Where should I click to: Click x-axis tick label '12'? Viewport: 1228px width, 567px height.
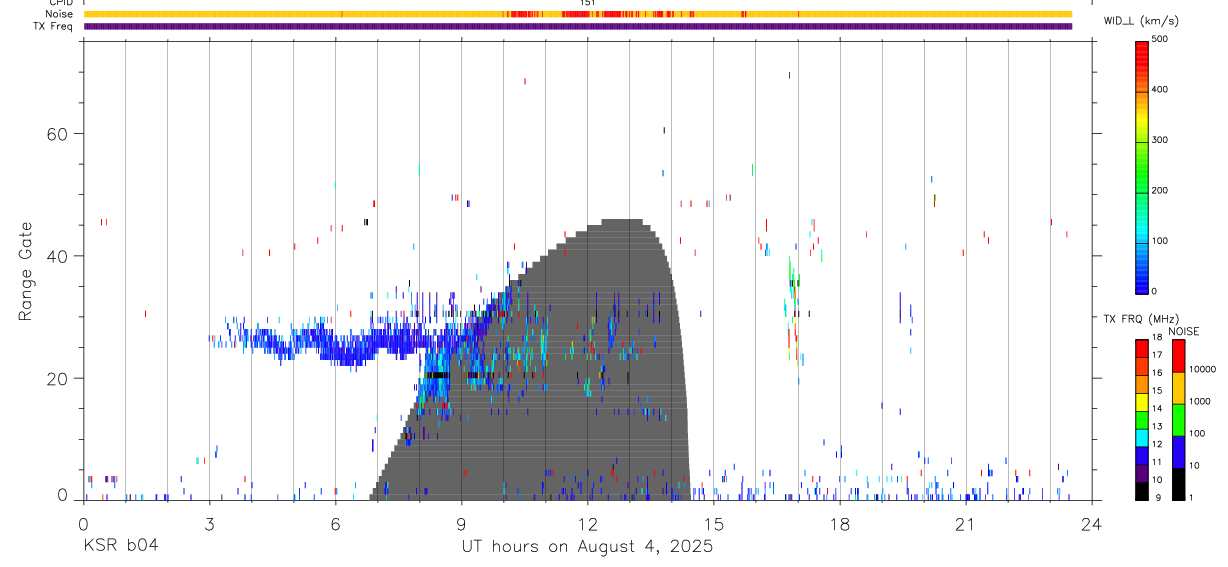point(587,523)
